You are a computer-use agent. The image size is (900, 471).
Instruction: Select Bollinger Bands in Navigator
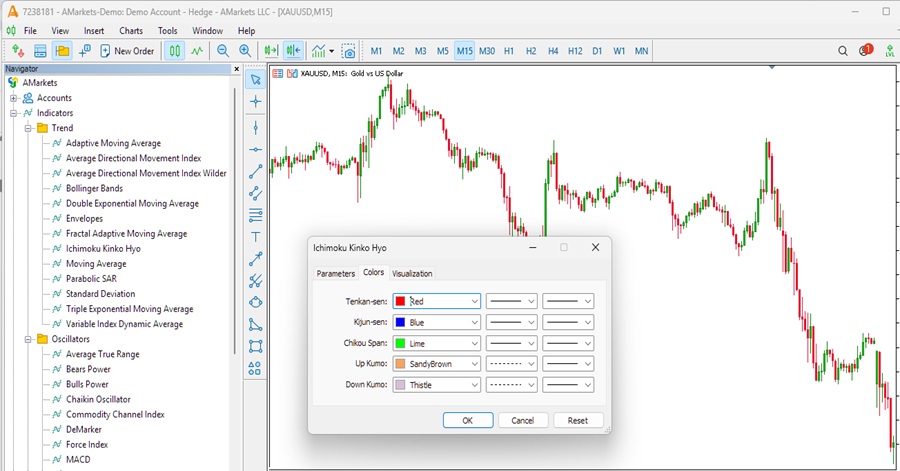[x=94, y=188]
